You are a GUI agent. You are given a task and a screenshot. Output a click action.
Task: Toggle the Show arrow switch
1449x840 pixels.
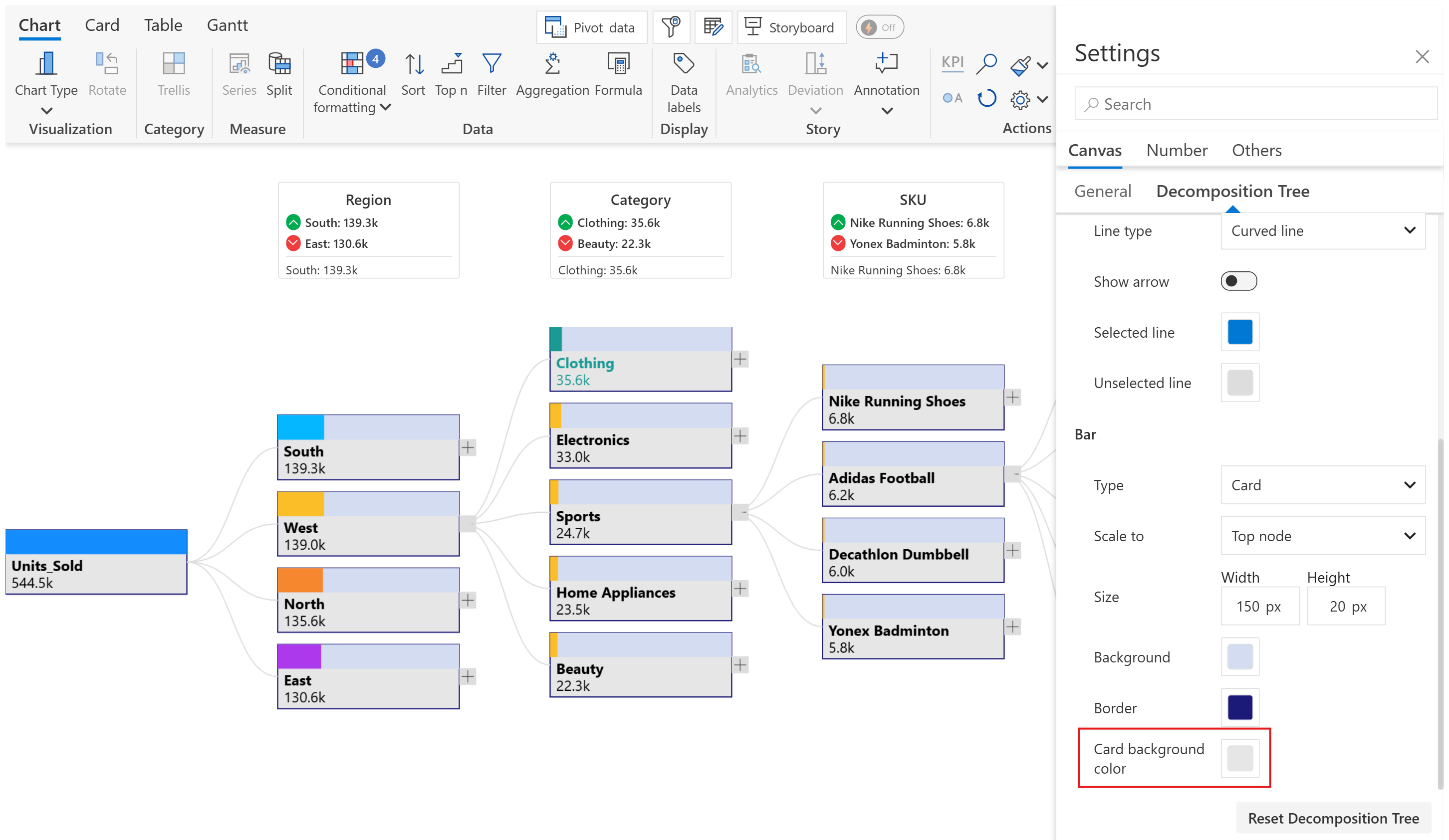tap(1239, 281)
